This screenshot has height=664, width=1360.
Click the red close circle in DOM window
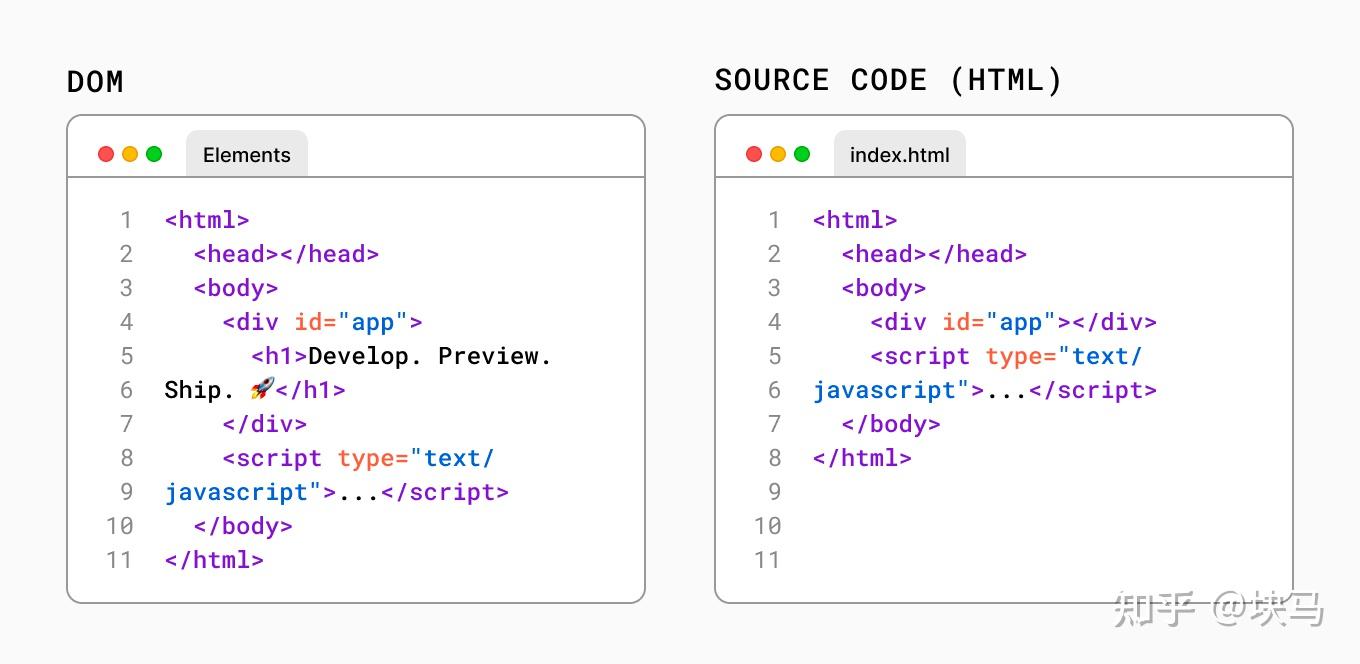[x=106, y=154]
